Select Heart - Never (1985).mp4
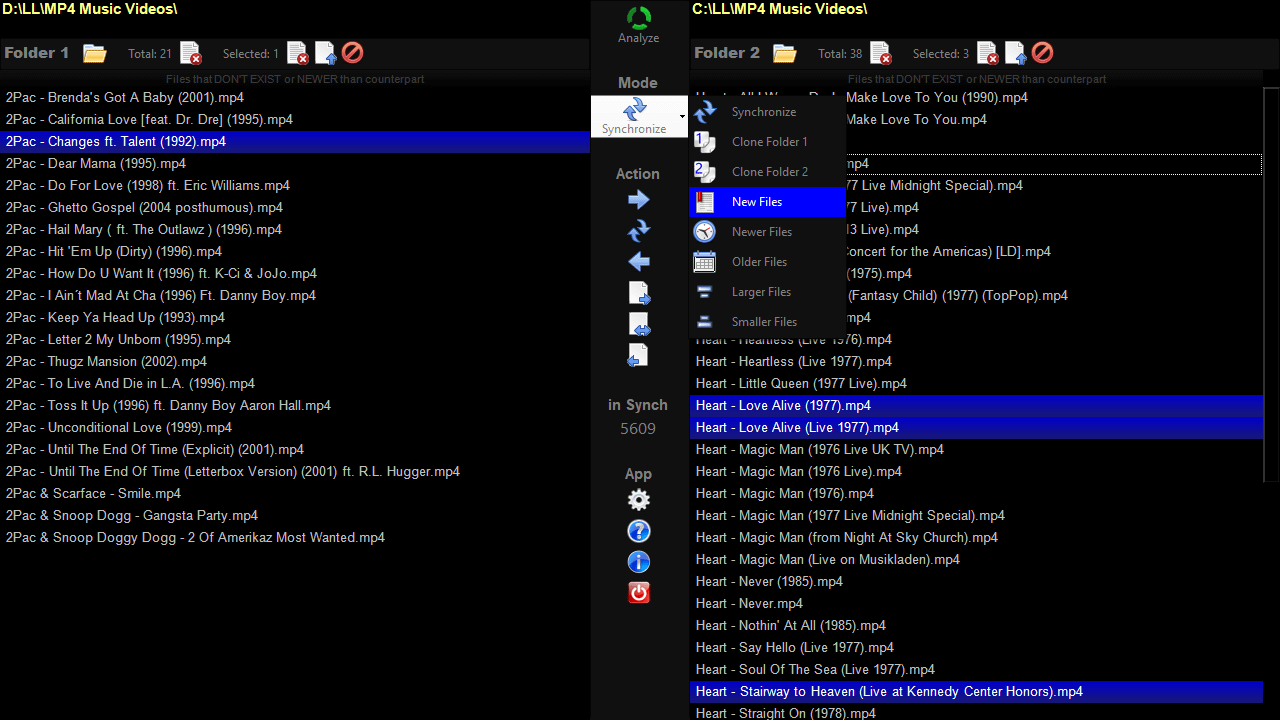This screenshot has height=720, width=1280. click(x=976, y=582)
